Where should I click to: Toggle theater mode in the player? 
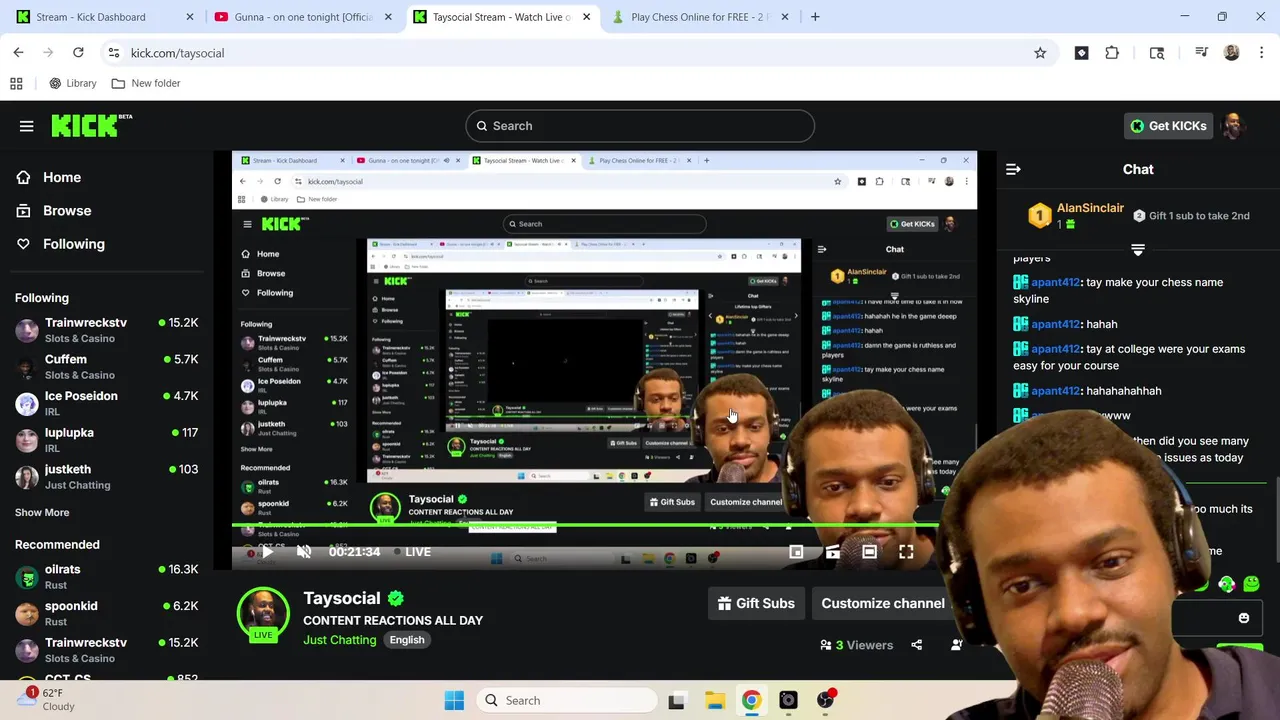pyautogui.click(x=869, y=552)
